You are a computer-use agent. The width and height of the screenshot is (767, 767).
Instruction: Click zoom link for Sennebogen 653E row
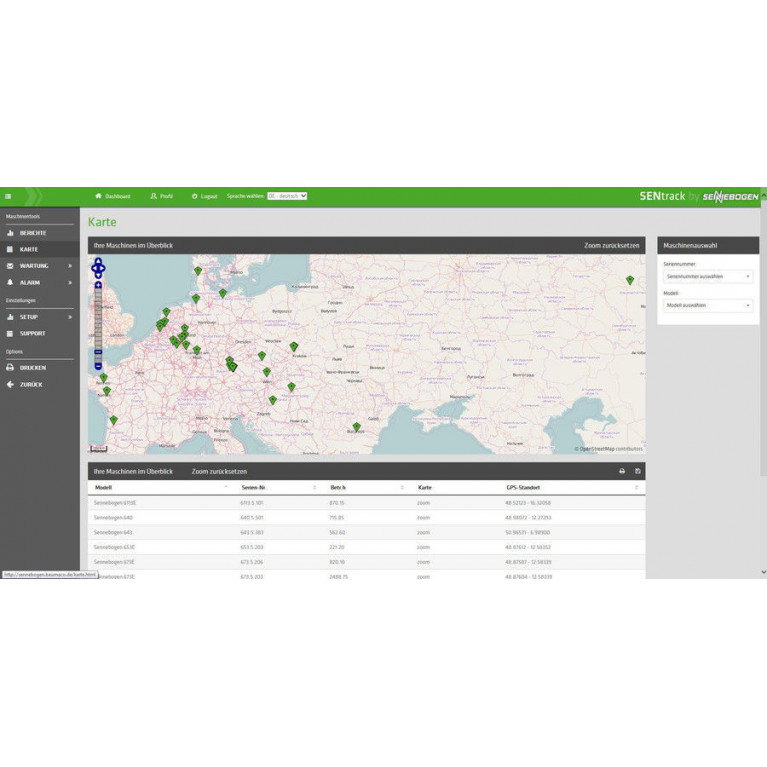423,547
